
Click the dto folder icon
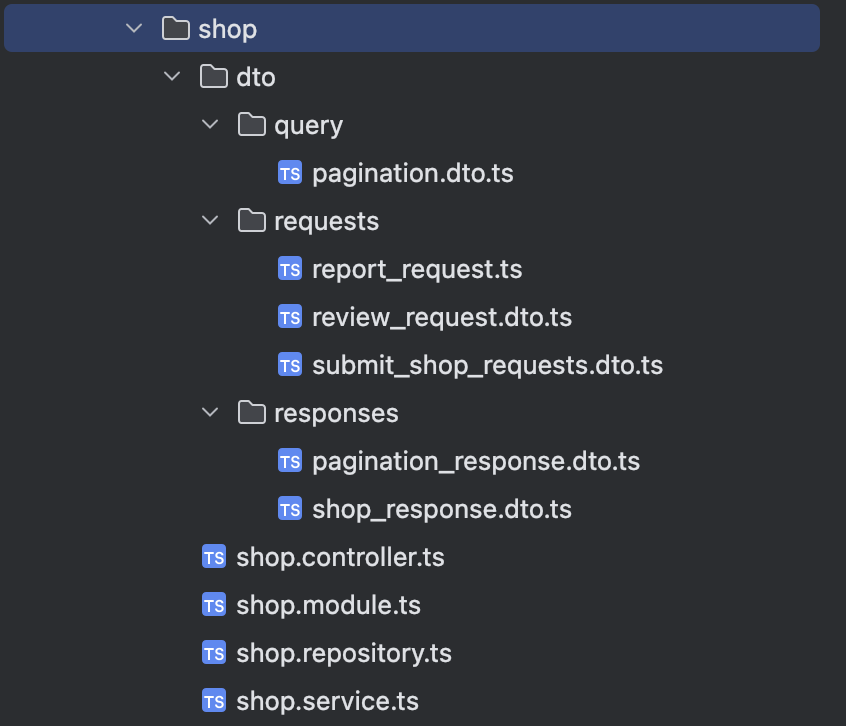[x=214, y=77]
